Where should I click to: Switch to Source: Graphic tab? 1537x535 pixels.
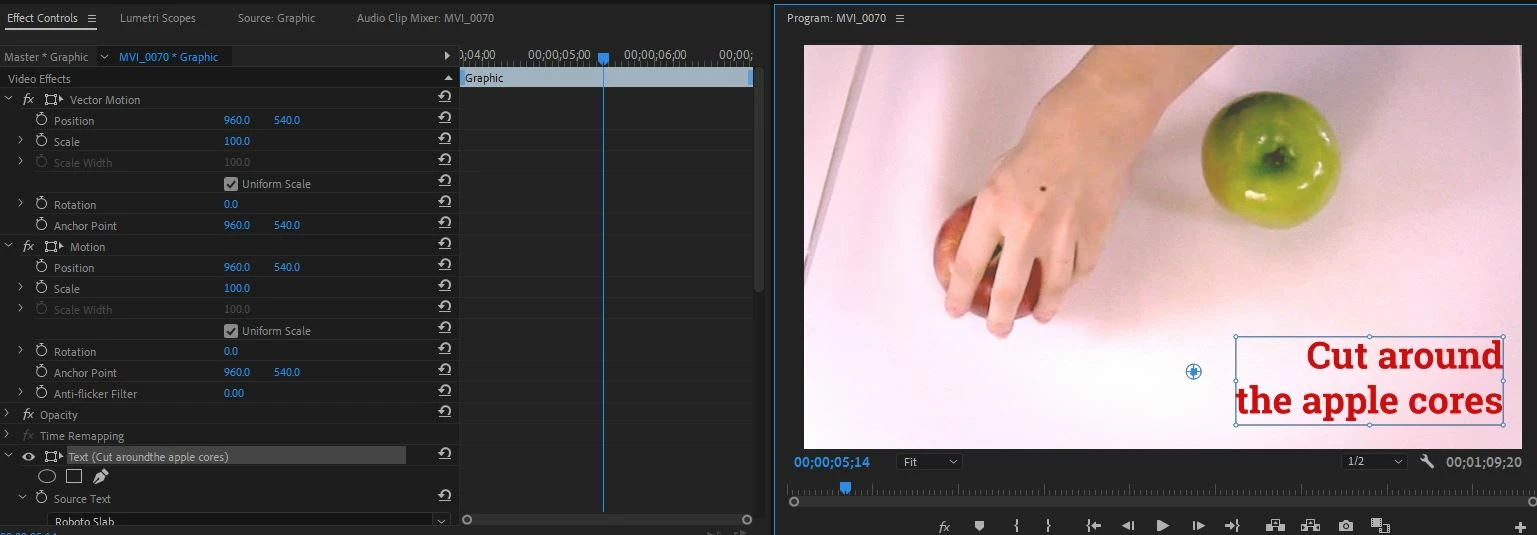click(276, 18)
